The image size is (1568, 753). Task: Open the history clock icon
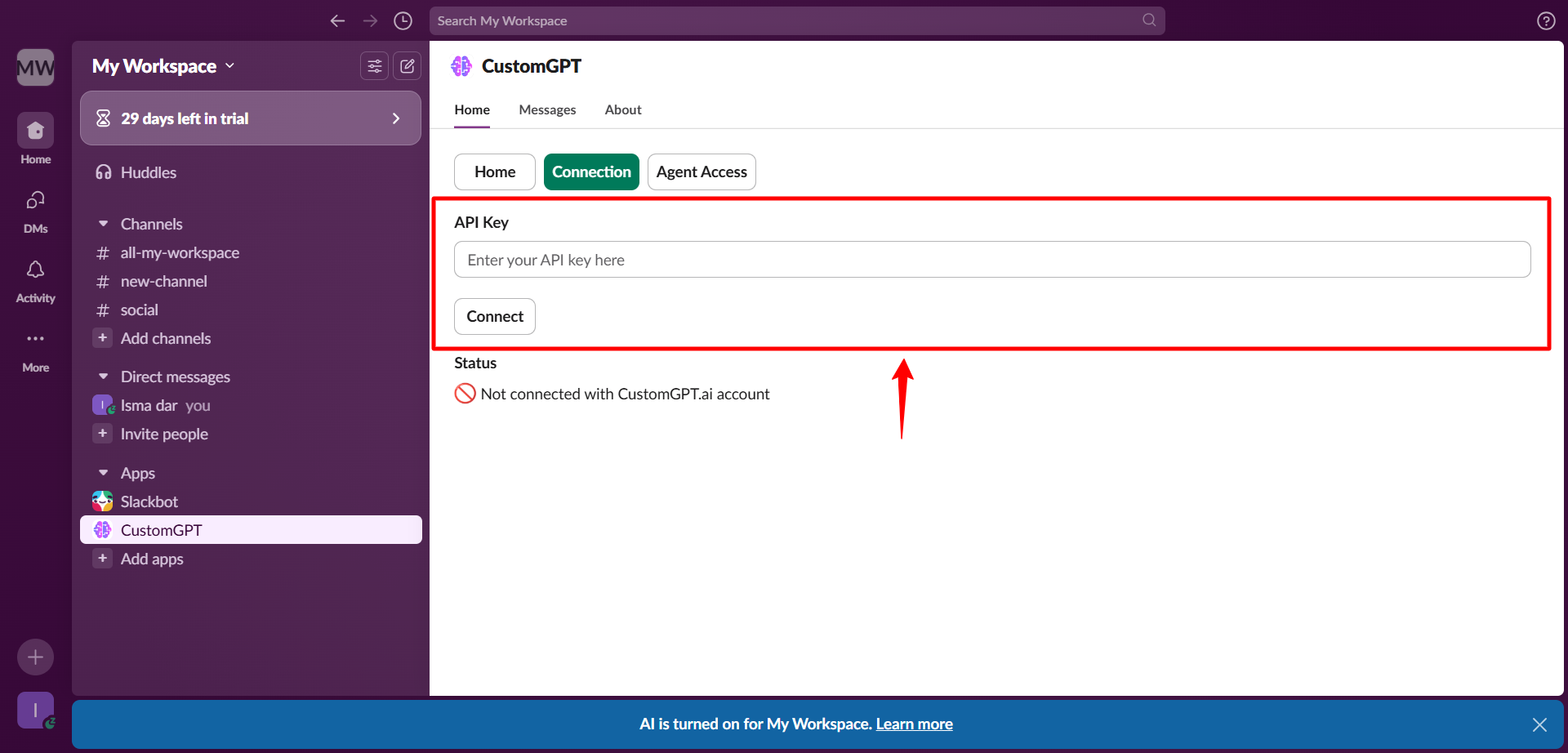pos(403,20)
